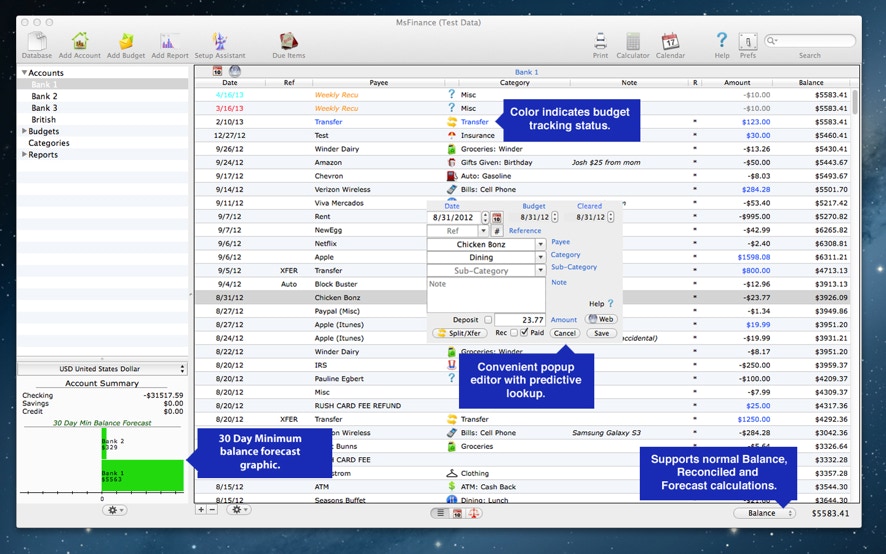Click the Add Account toolbar icon

tap(80, 41)
